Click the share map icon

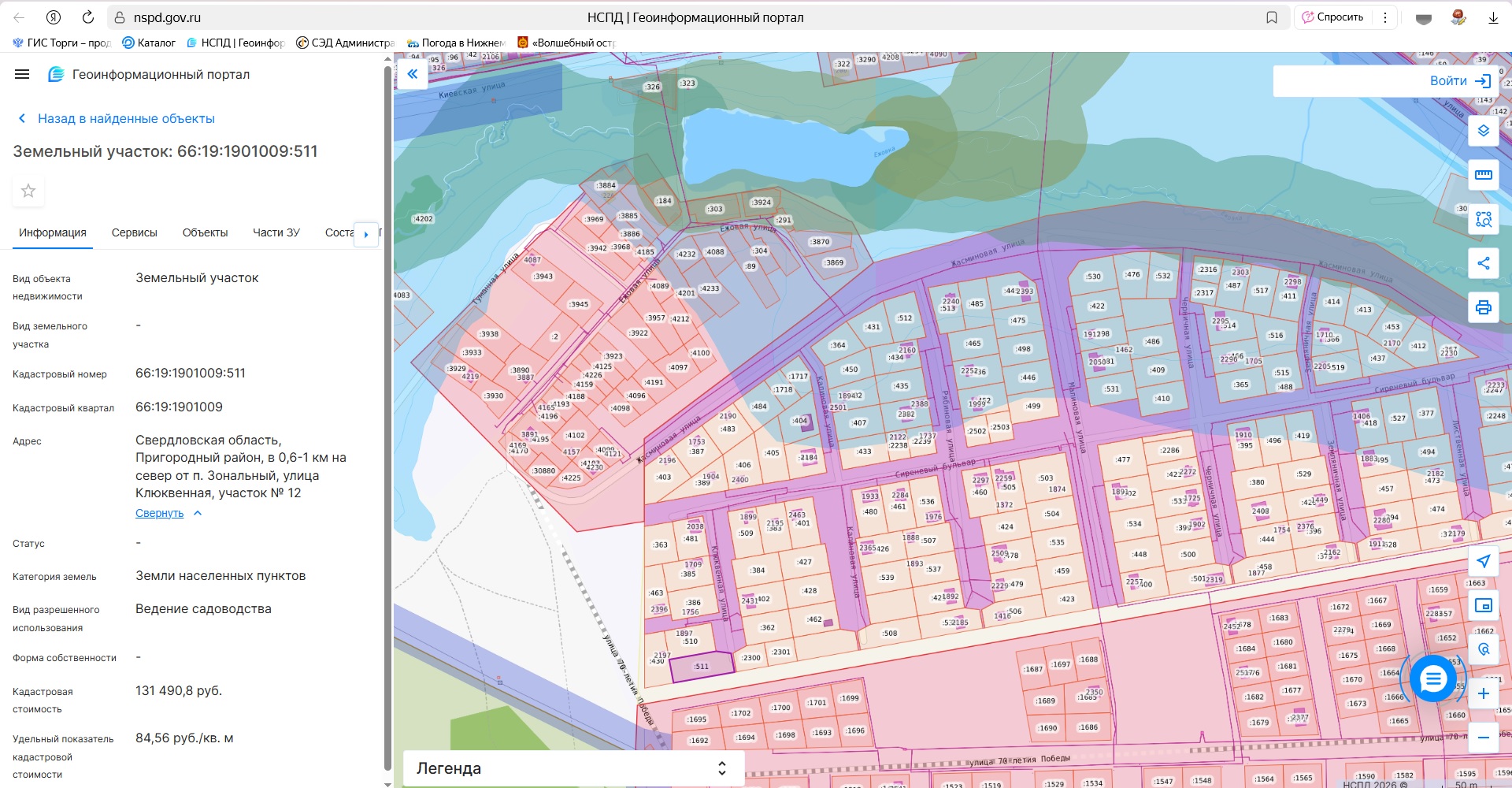click(1483, 263)
